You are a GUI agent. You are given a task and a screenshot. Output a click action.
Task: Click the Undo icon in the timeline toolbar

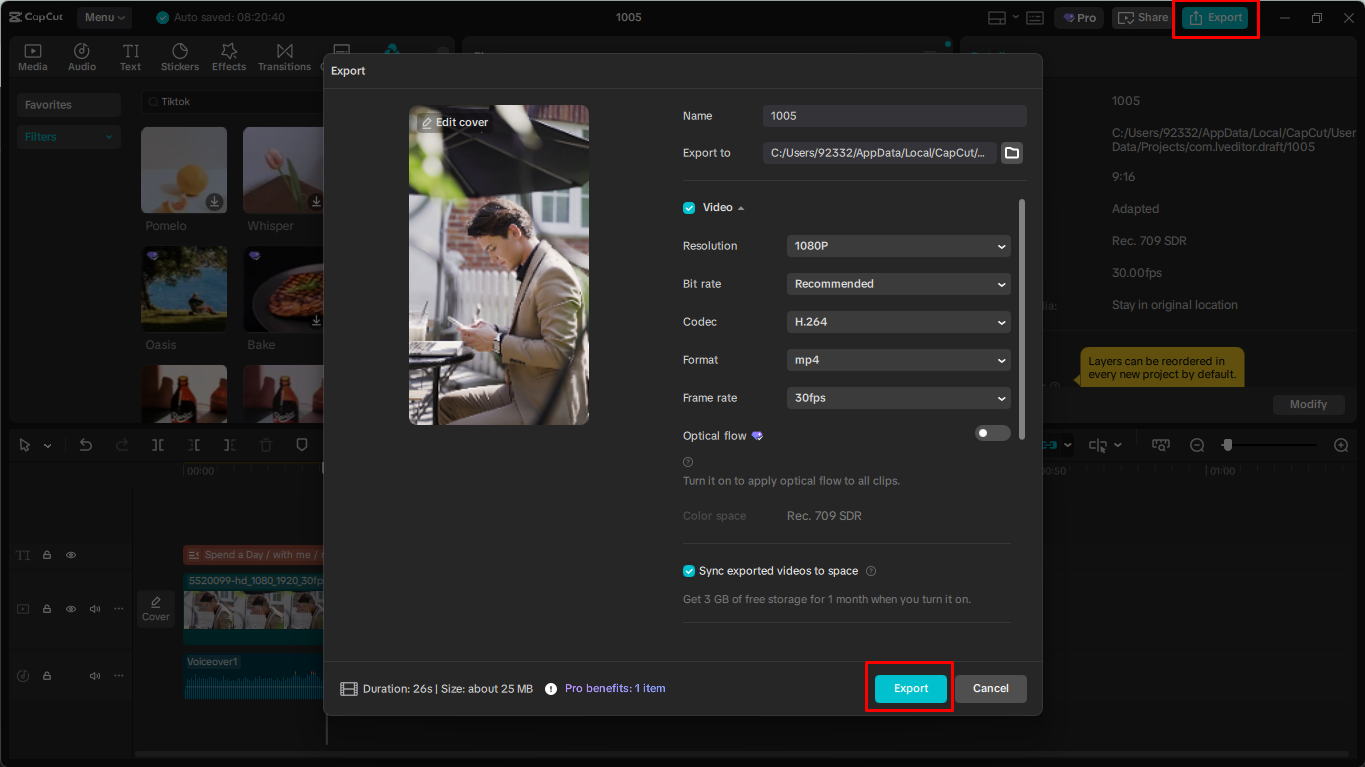(85, 444)
